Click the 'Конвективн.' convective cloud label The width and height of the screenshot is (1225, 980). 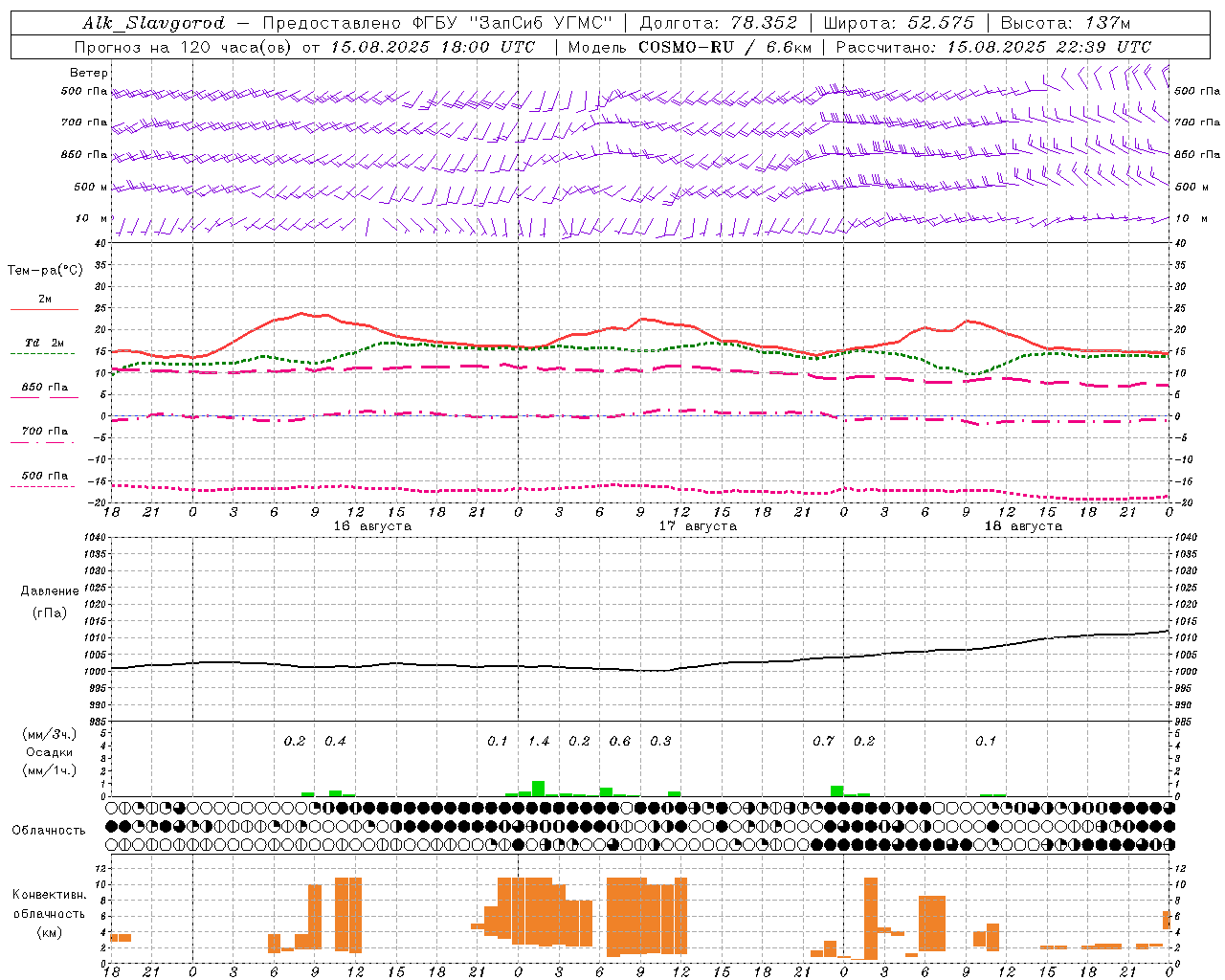[49, 895]
